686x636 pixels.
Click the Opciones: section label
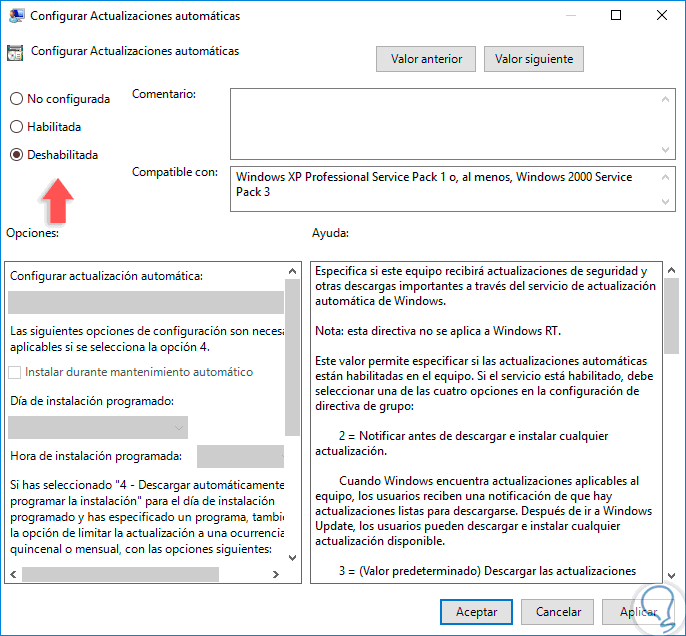(x=32, y=233)
